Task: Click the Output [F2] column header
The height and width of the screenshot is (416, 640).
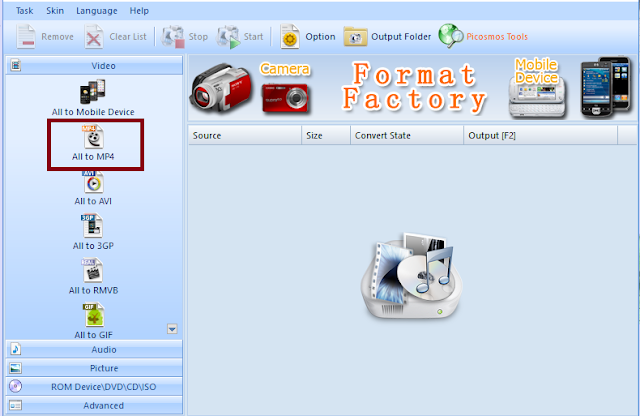Action: click(x=540, y=136)
